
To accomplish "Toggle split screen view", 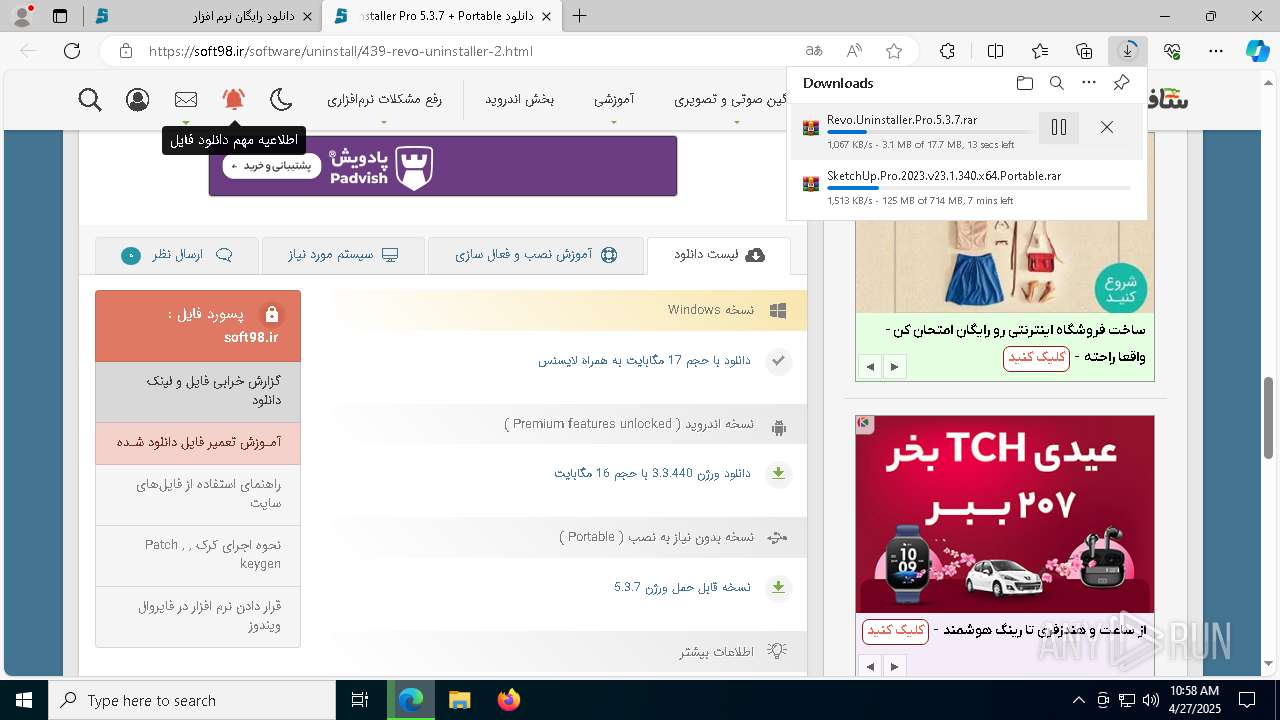I will [x=995, y=51].
